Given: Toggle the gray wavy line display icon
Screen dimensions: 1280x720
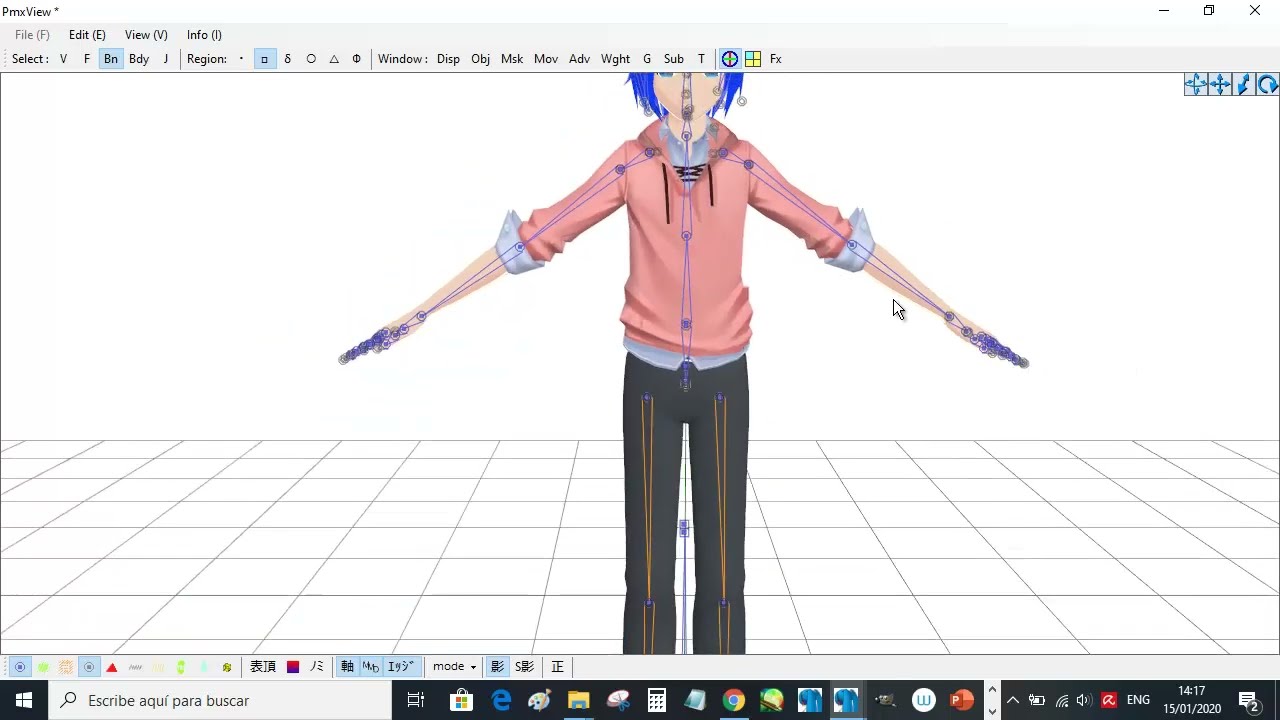Looking at the screenshot, I should [135, 667].
